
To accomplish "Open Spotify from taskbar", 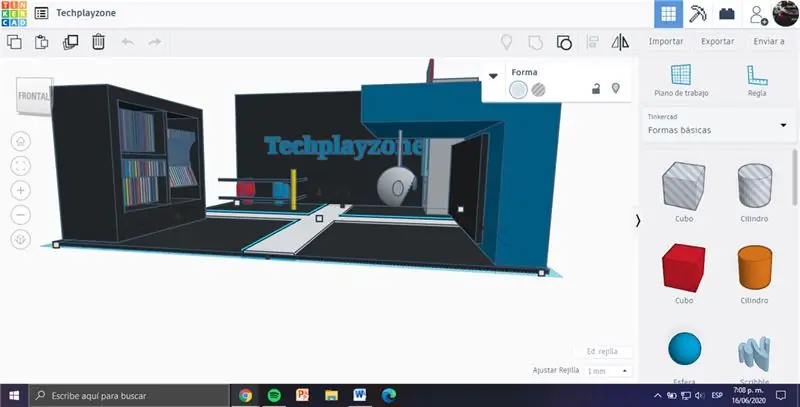I will (x=274, y=395).
